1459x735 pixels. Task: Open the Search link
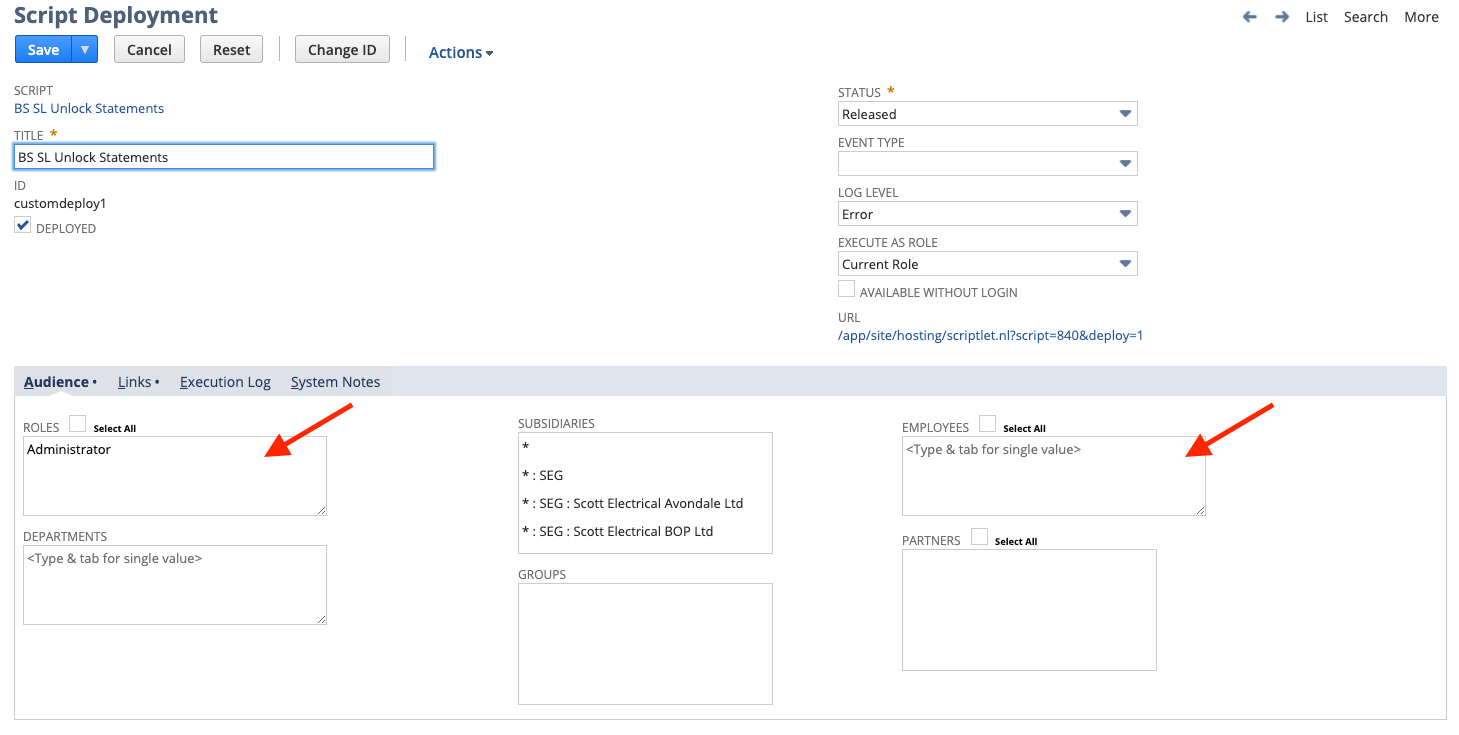[1366, 17]
